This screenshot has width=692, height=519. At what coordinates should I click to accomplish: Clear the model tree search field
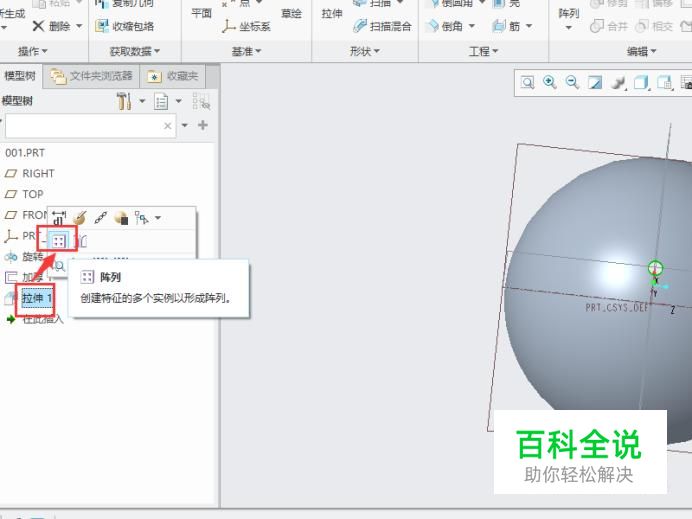point(168,126)
